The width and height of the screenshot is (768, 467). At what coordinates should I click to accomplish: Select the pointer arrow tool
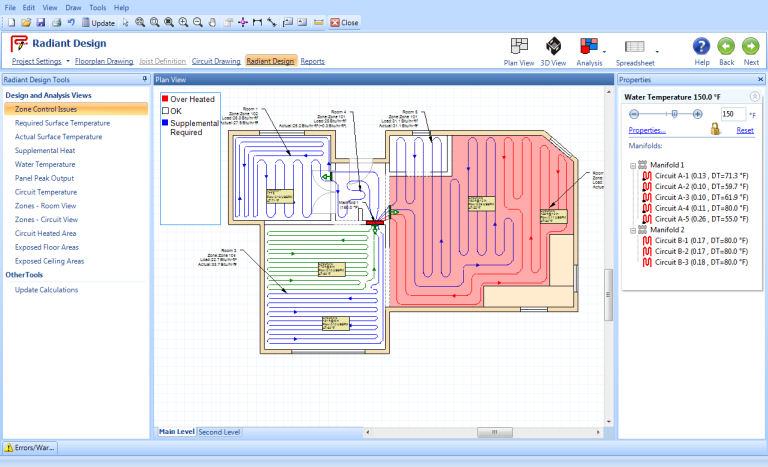click(x=125, y=23)
